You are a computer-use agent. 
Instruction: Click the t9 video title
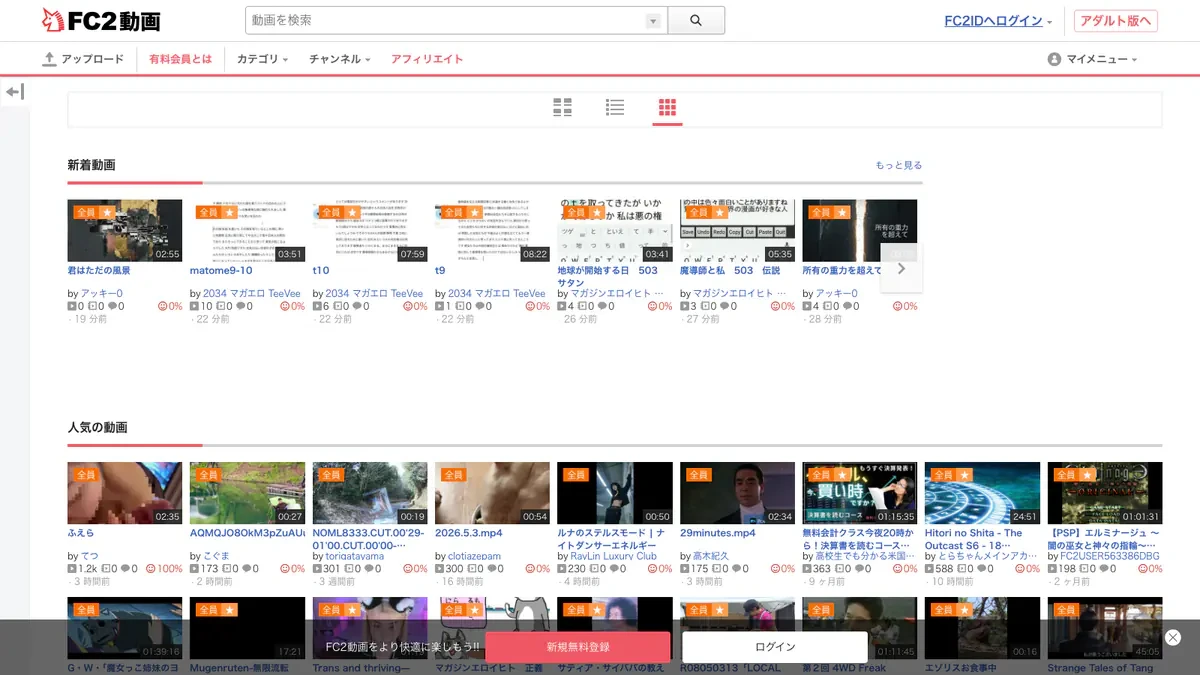click(x=440, y=270)
